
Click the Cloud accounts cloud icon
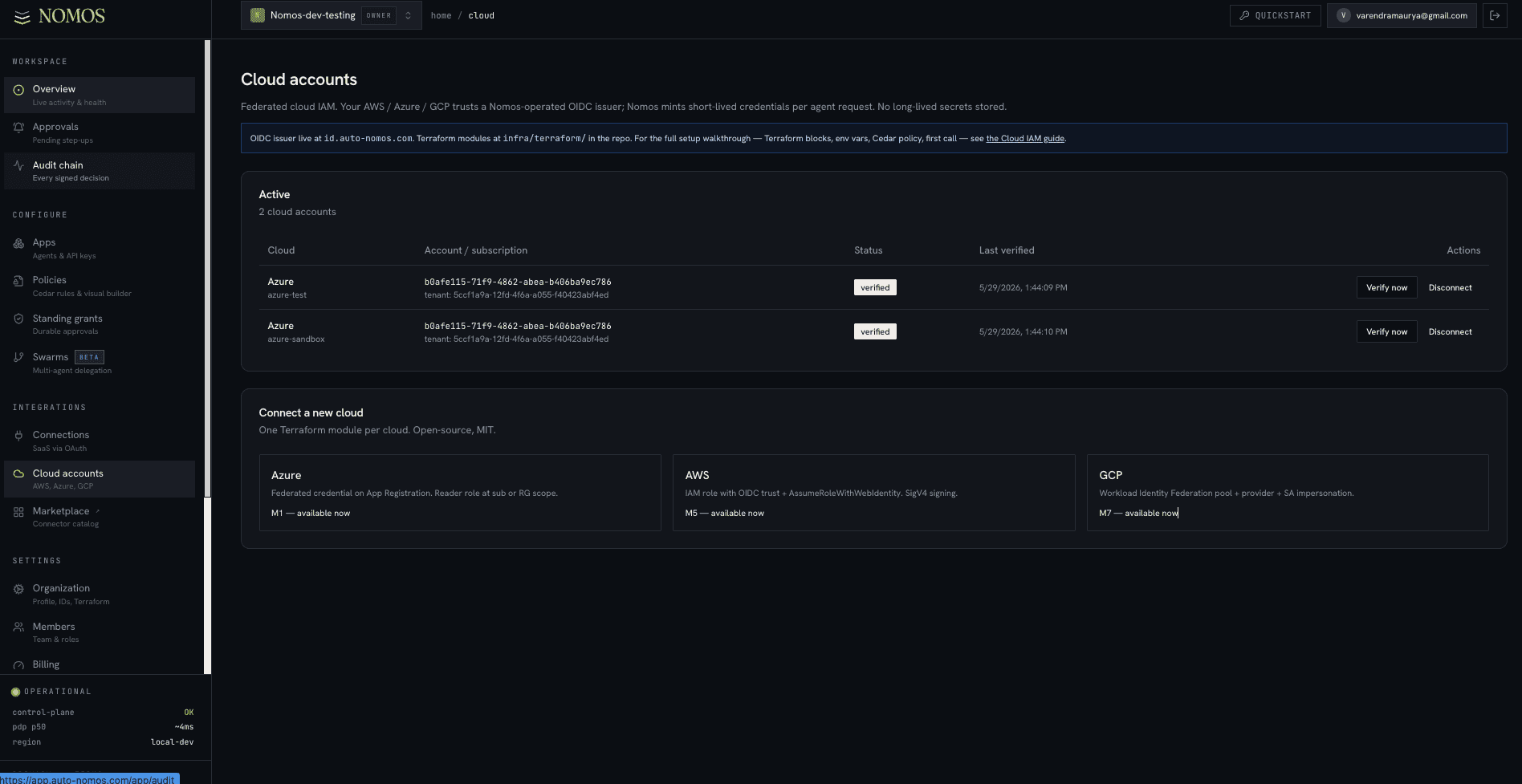pos(18,473)
